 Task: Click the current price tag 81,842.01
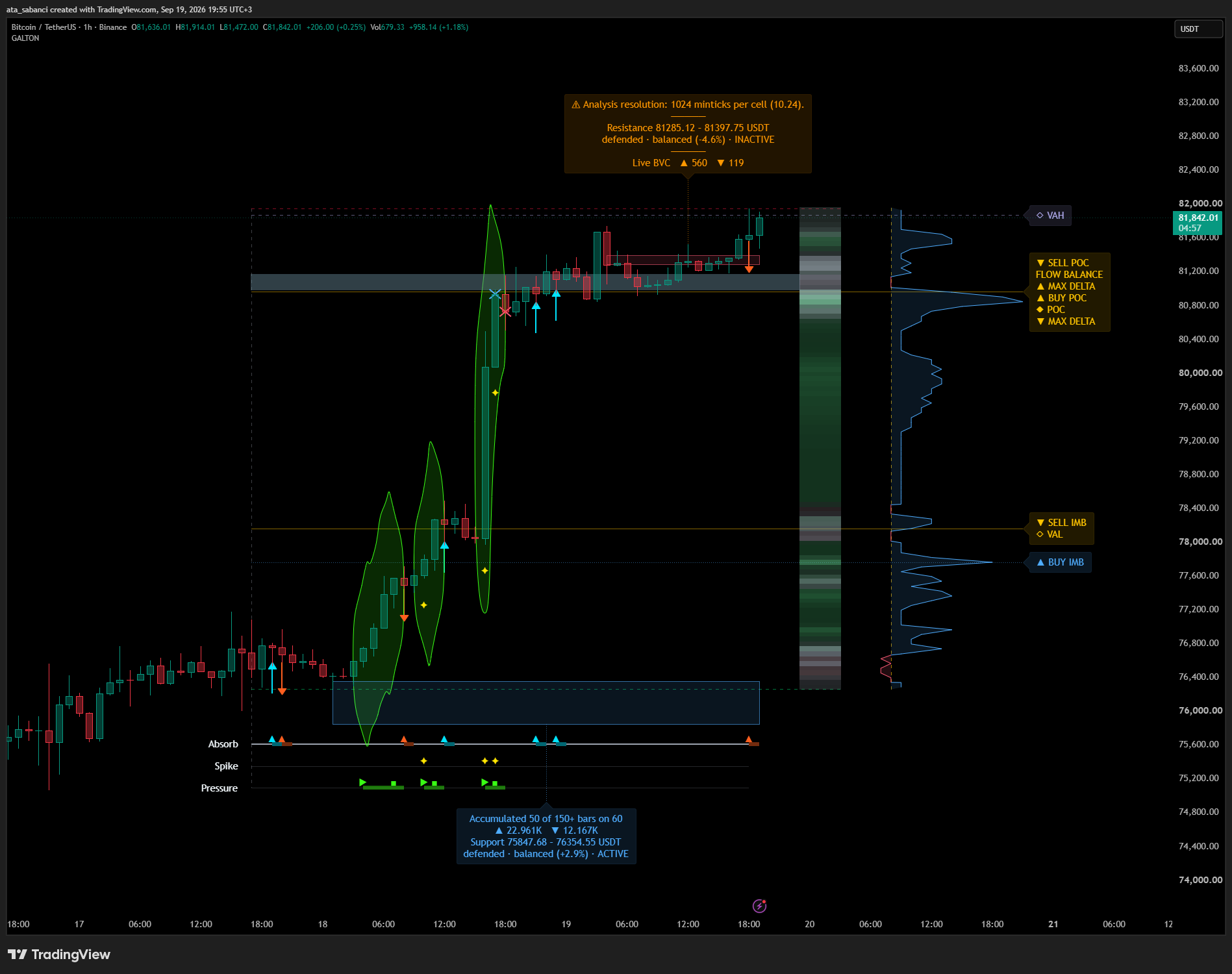1197,223
